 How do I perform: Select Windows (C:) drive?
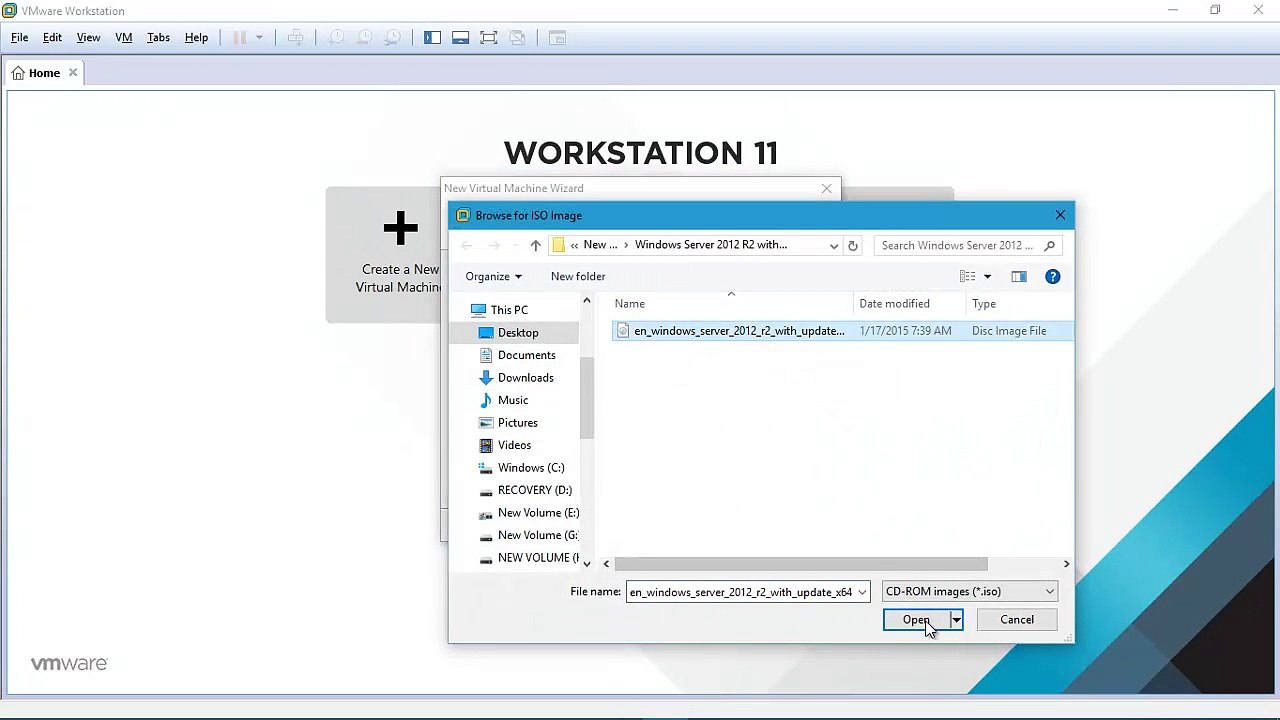click(530, 468)
